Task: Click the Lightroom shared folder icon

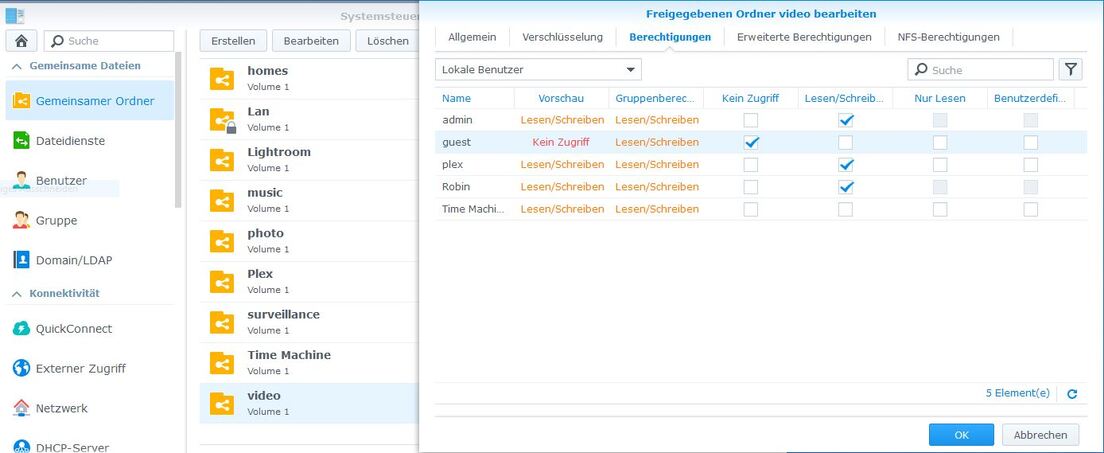Action: (222, 160)
